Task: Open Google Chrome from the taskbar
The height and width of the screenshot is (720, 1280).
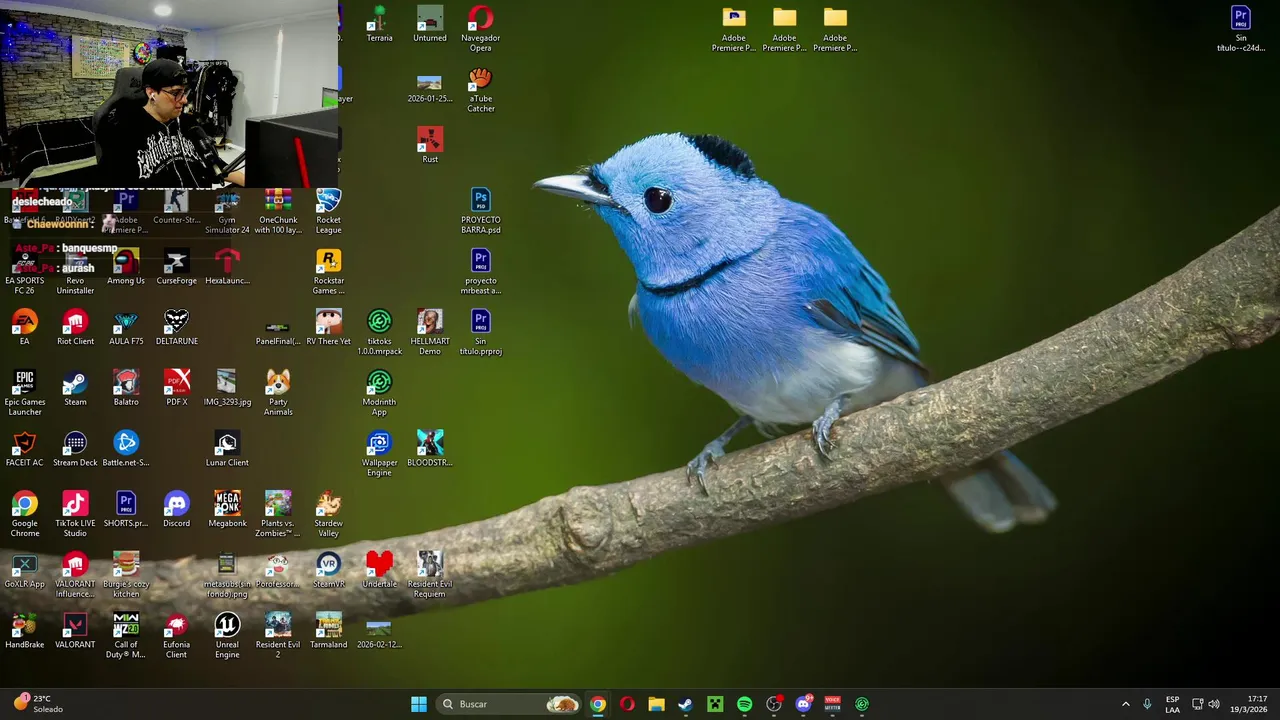Action: click(597, 704)
